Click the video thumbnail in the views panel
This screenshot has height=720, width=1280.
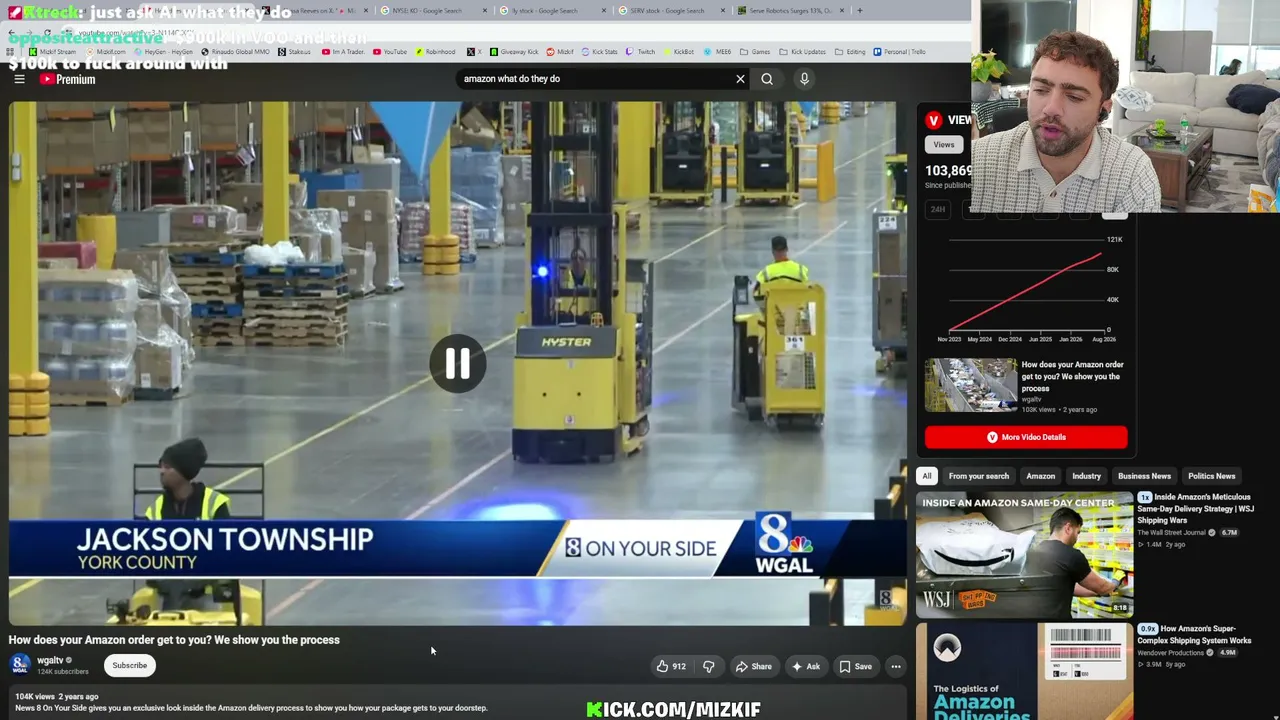click(970, 385)
